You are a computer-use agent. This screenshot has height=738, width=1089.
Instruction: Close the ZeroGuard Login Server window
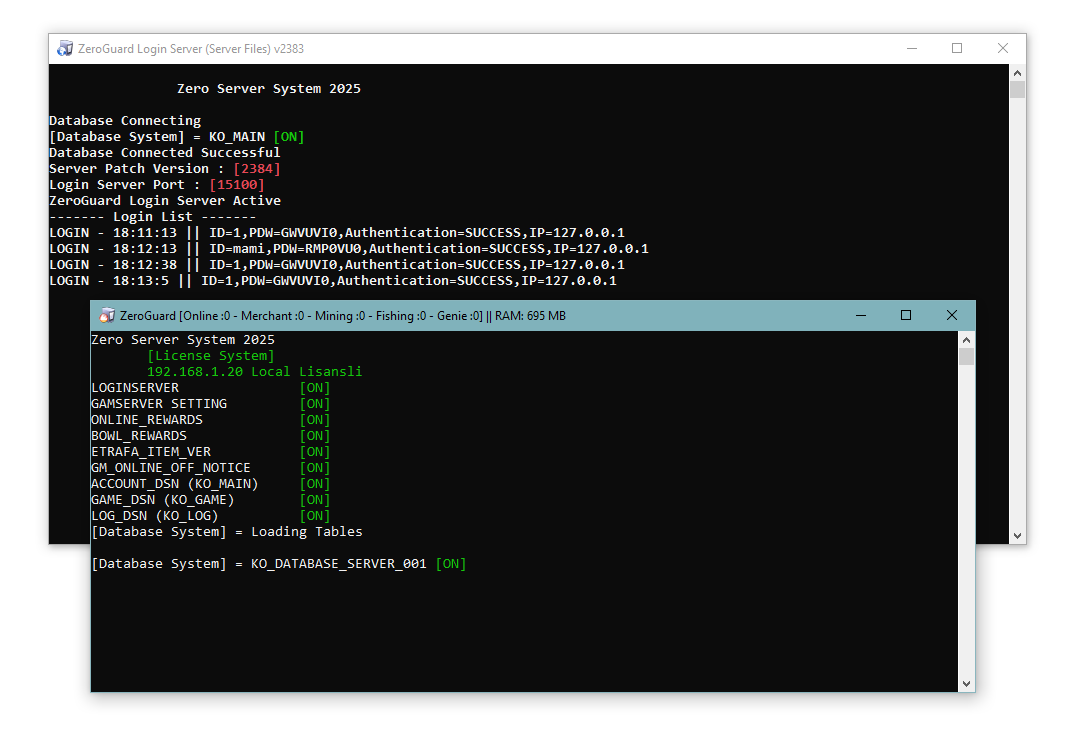pos(1003,48)
